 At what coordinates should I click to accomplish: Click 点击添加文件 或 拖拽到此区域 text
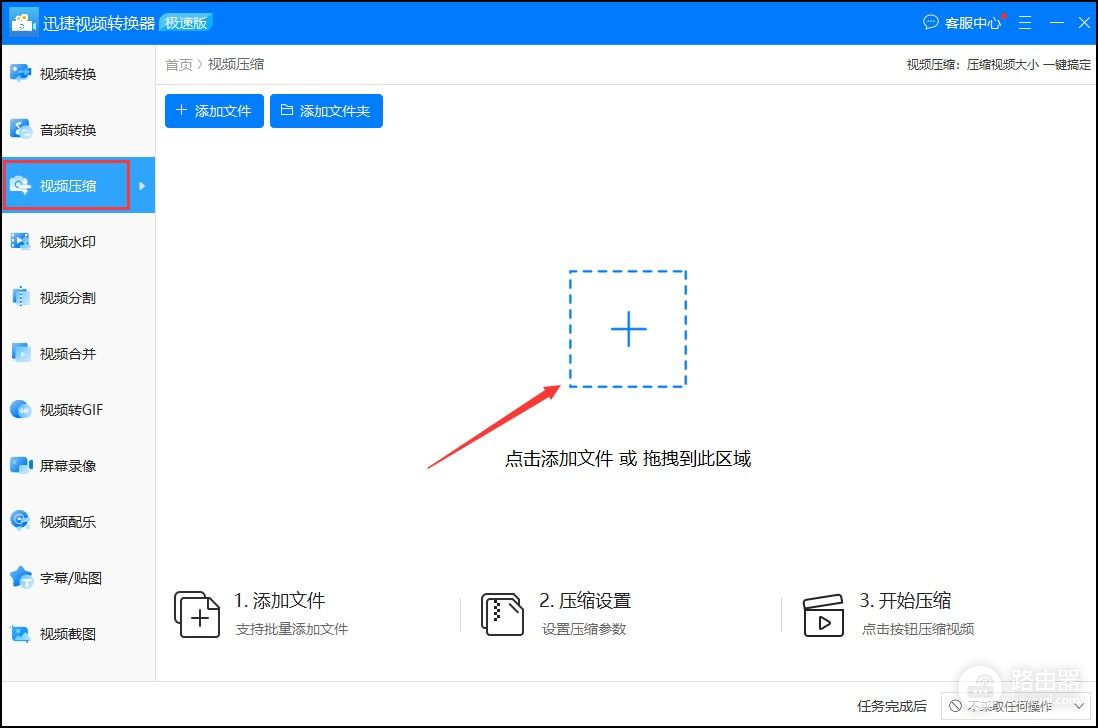coord(628,458)
